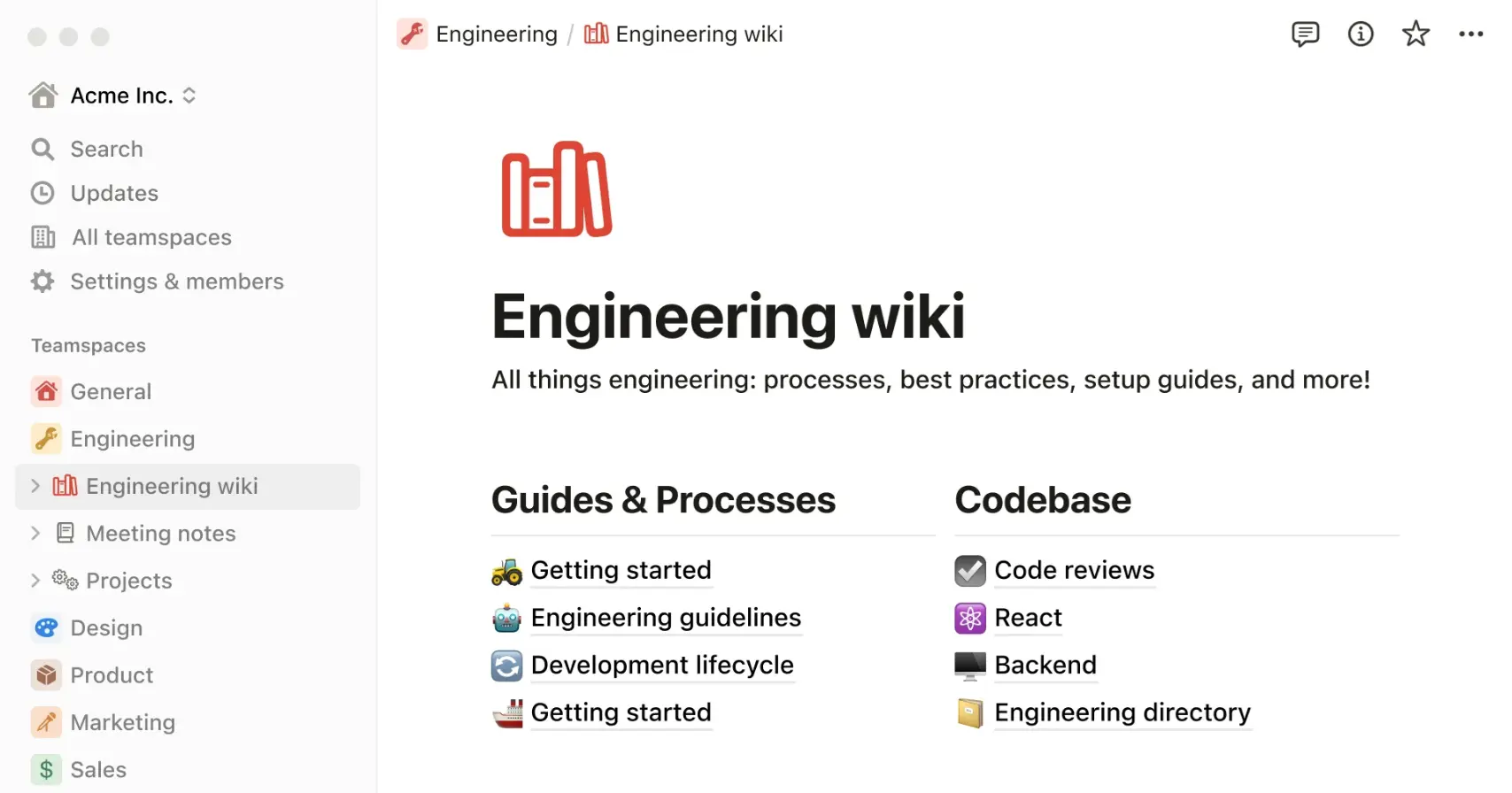Click the Search magnifier icon in sidebar
Viewport: 1512px width, 793px height.
click(x=42, y=149)
